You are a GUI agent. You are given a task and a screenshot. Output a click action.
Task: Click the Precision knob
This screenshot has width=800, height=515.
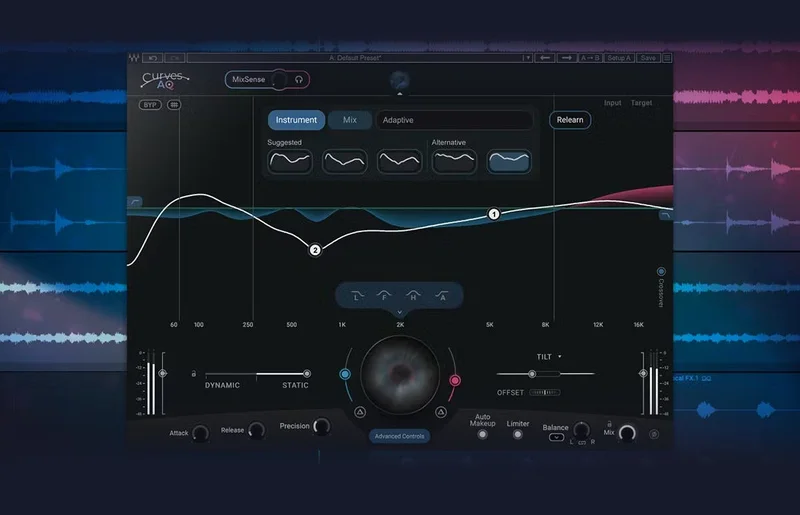click(321, 426)
